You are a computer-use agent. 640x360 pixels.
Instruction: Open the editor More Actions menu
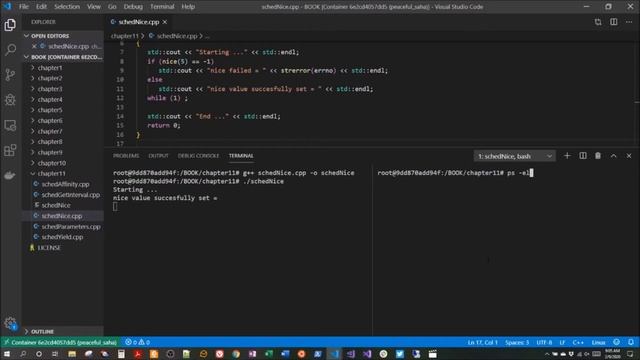coord(629,22)
